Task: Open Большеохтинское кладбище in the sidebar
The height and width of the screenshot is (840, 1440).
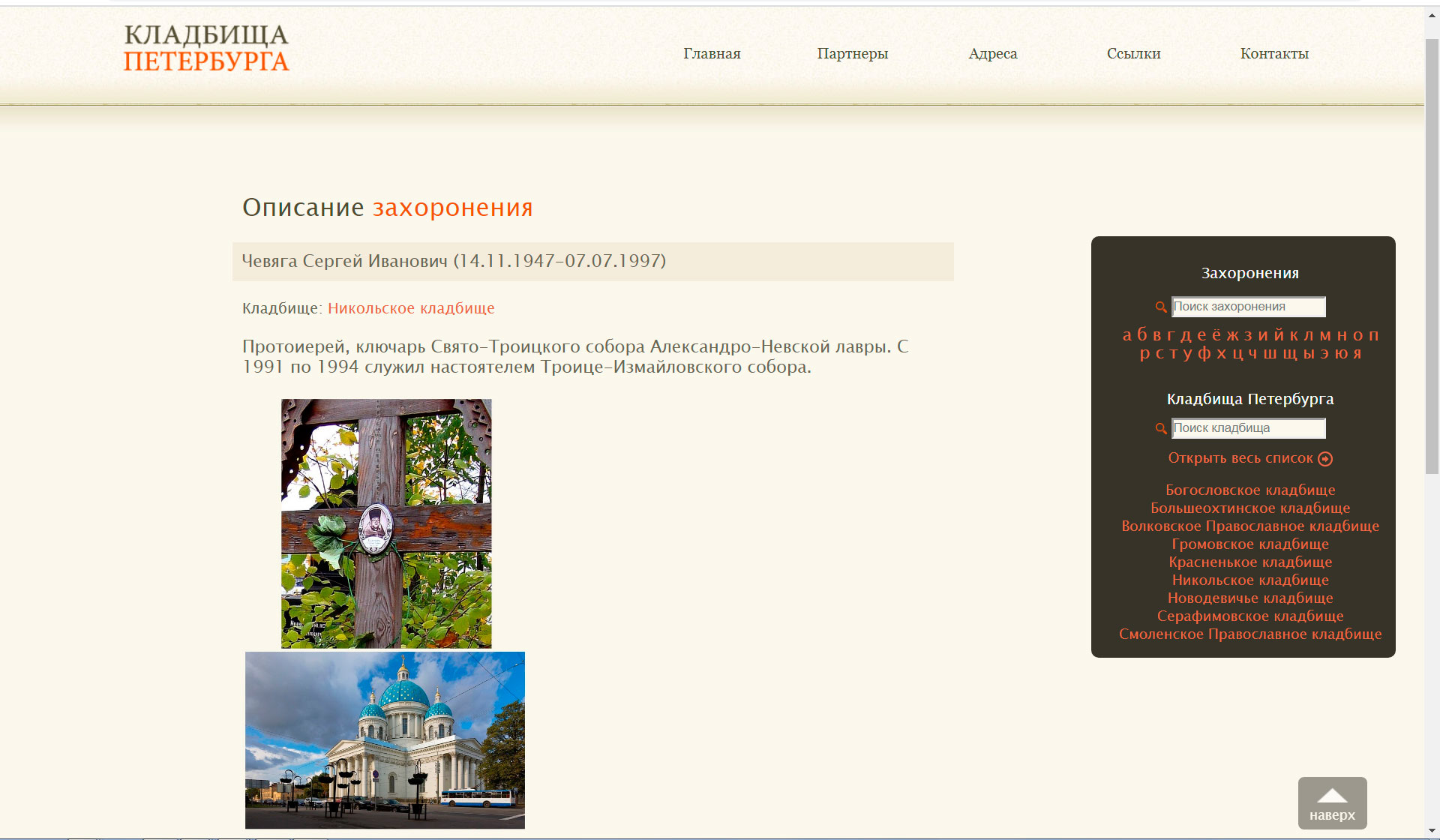Action: click(x=1250, y=508)
